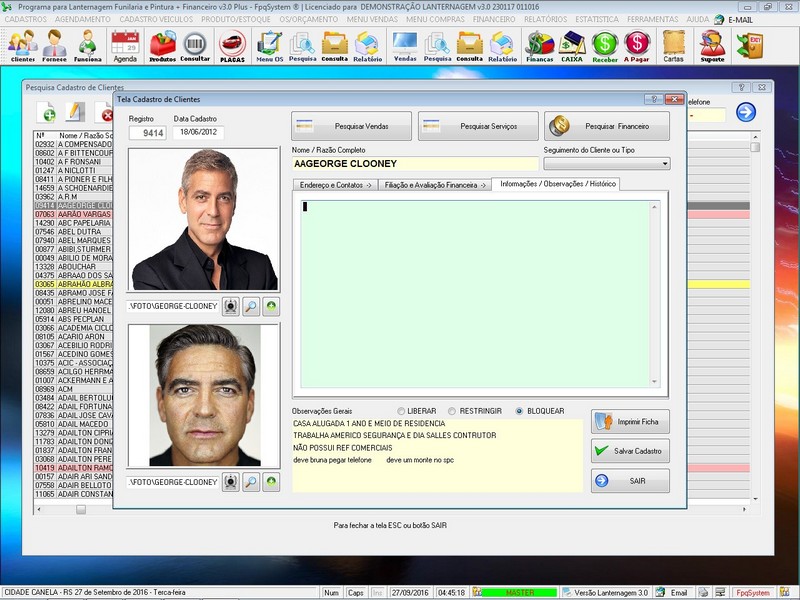
Task: Open the Agenda calendar icon
Action: [x=125, y=46]
